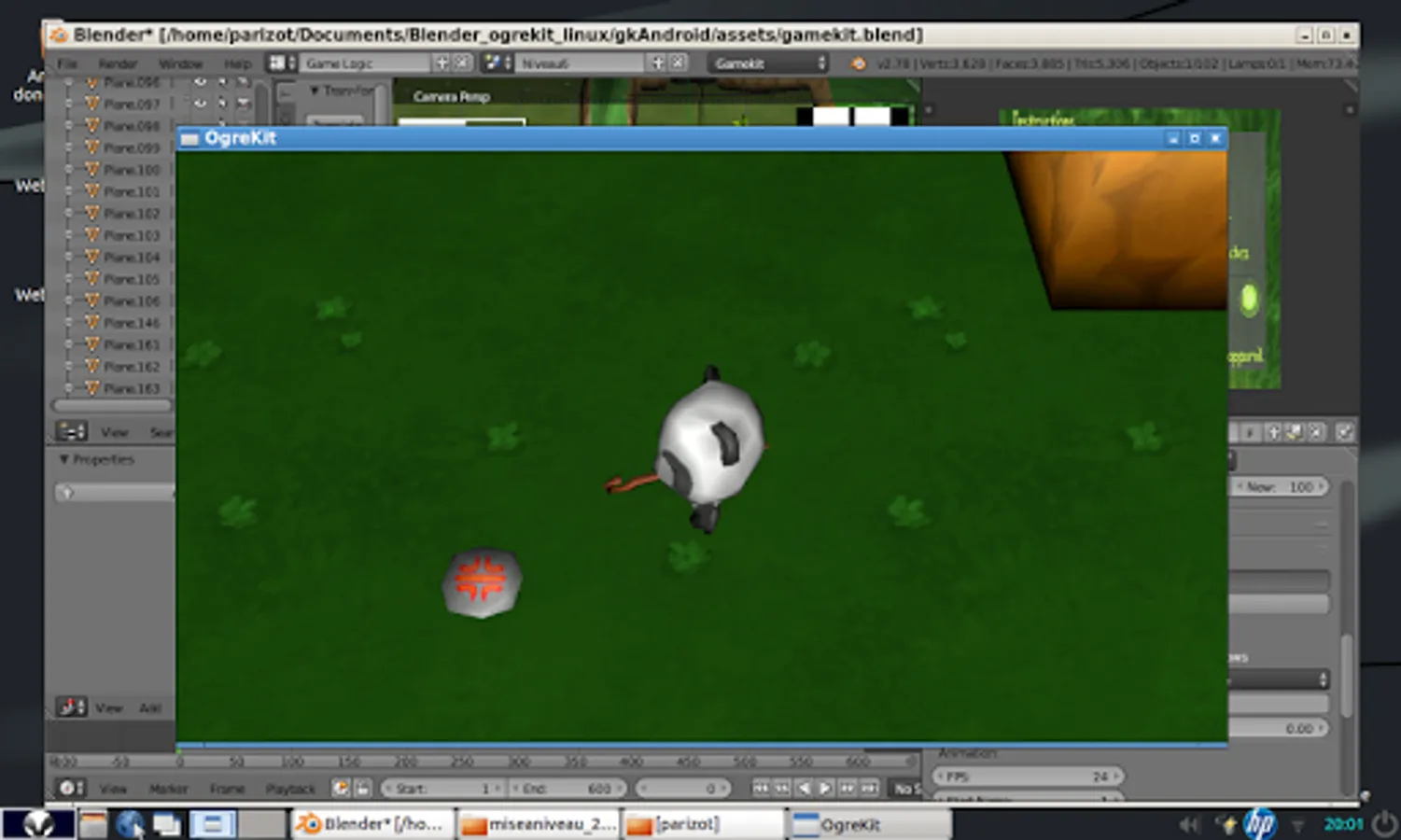Toggle renderability camera of Plane.097

(x=244, y=104)
